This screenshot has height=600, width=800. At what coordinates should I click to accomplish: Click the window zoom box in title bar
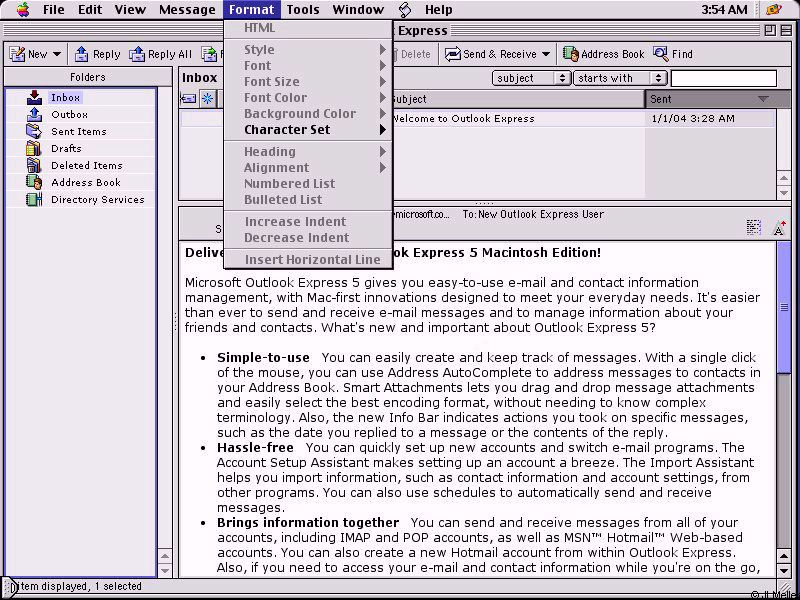(x=770, y=31)
